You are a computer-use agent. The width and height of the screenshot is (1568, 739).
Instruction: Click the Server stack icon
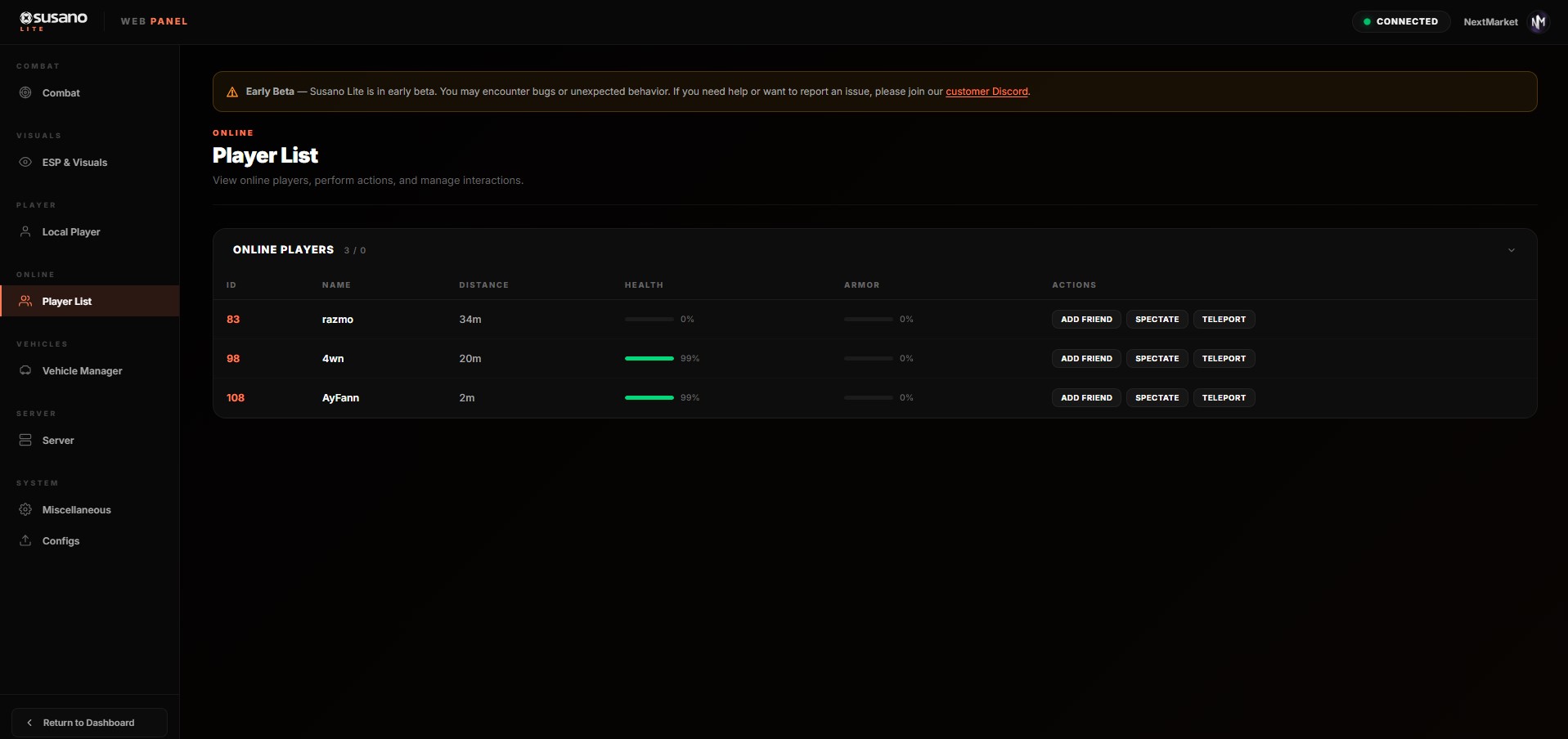[25, 440]
